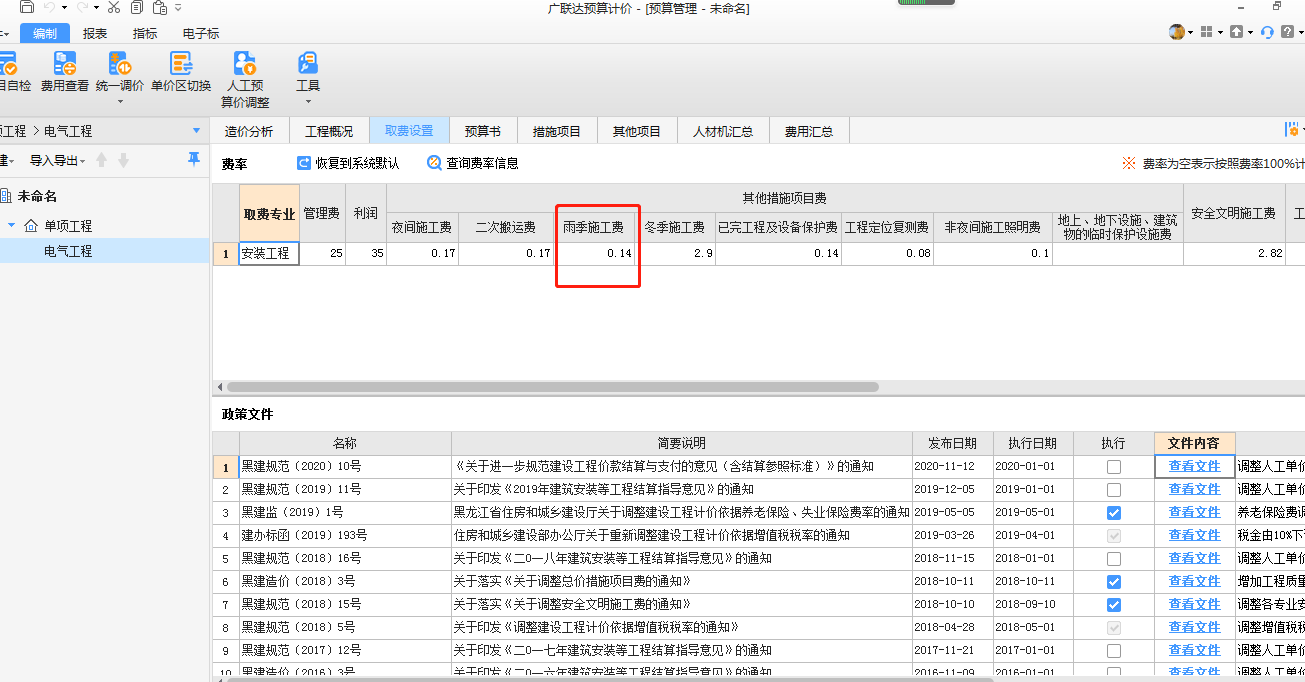Viewport: 1305px width, 682px height.
Task: Switch to the 电子标 ribbon tab
Action: click(x=201, y=33)
